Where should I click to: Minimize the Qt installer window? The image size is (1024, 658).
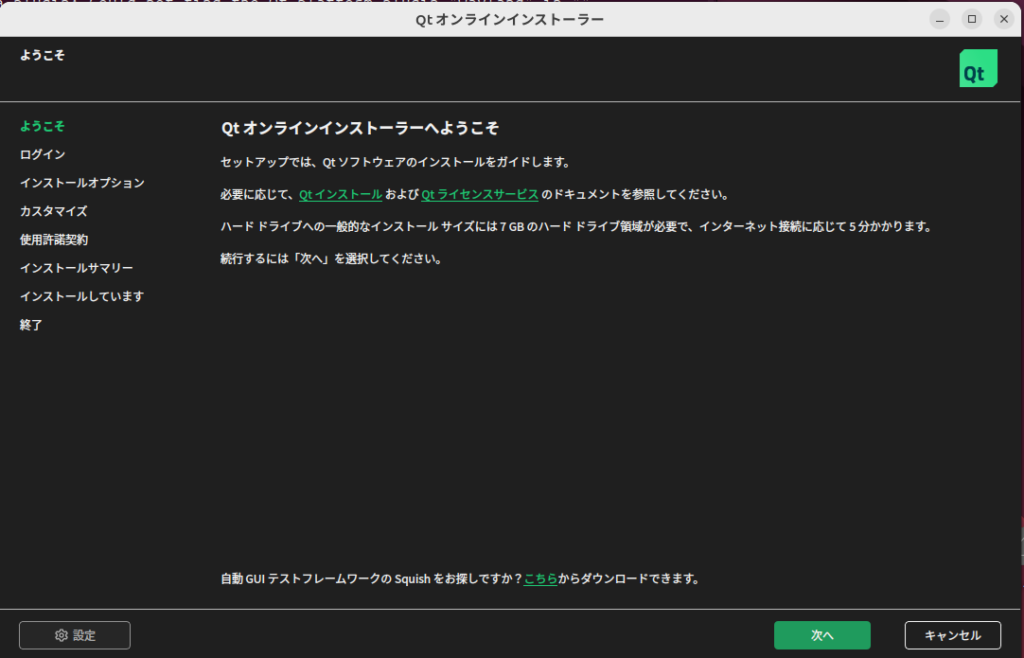pos(939,19)
